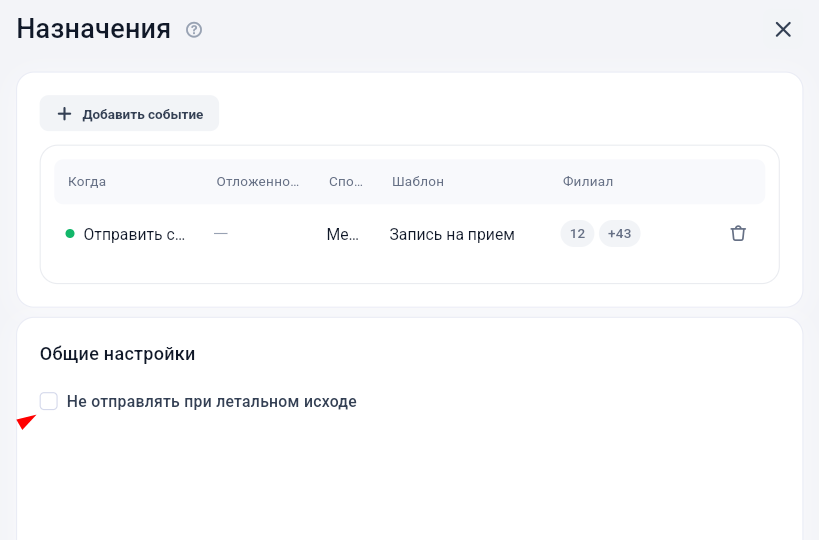Click the help question mark beside Назначения

pos(194,30)
